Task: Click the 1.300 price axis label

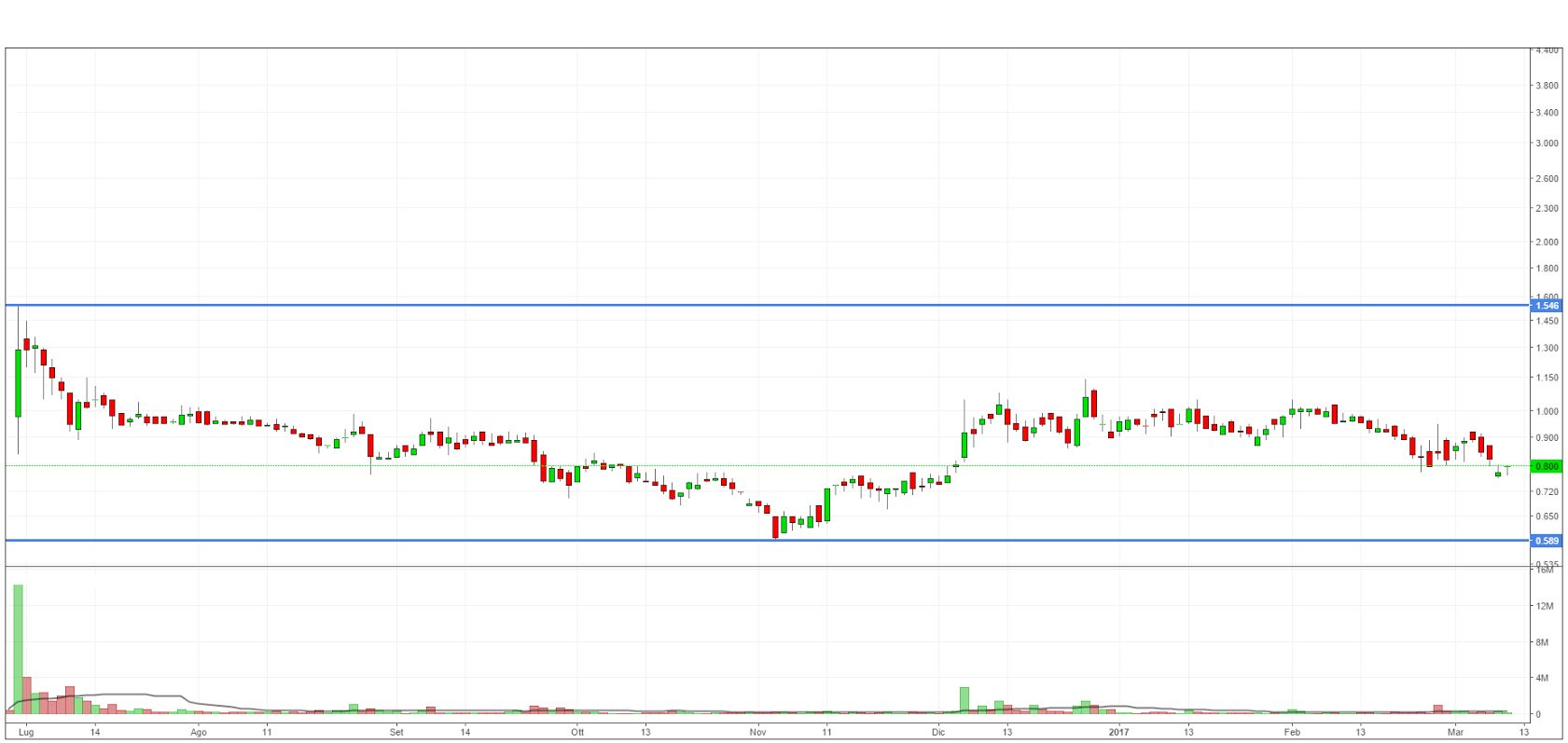Action: coord(1547,349)
